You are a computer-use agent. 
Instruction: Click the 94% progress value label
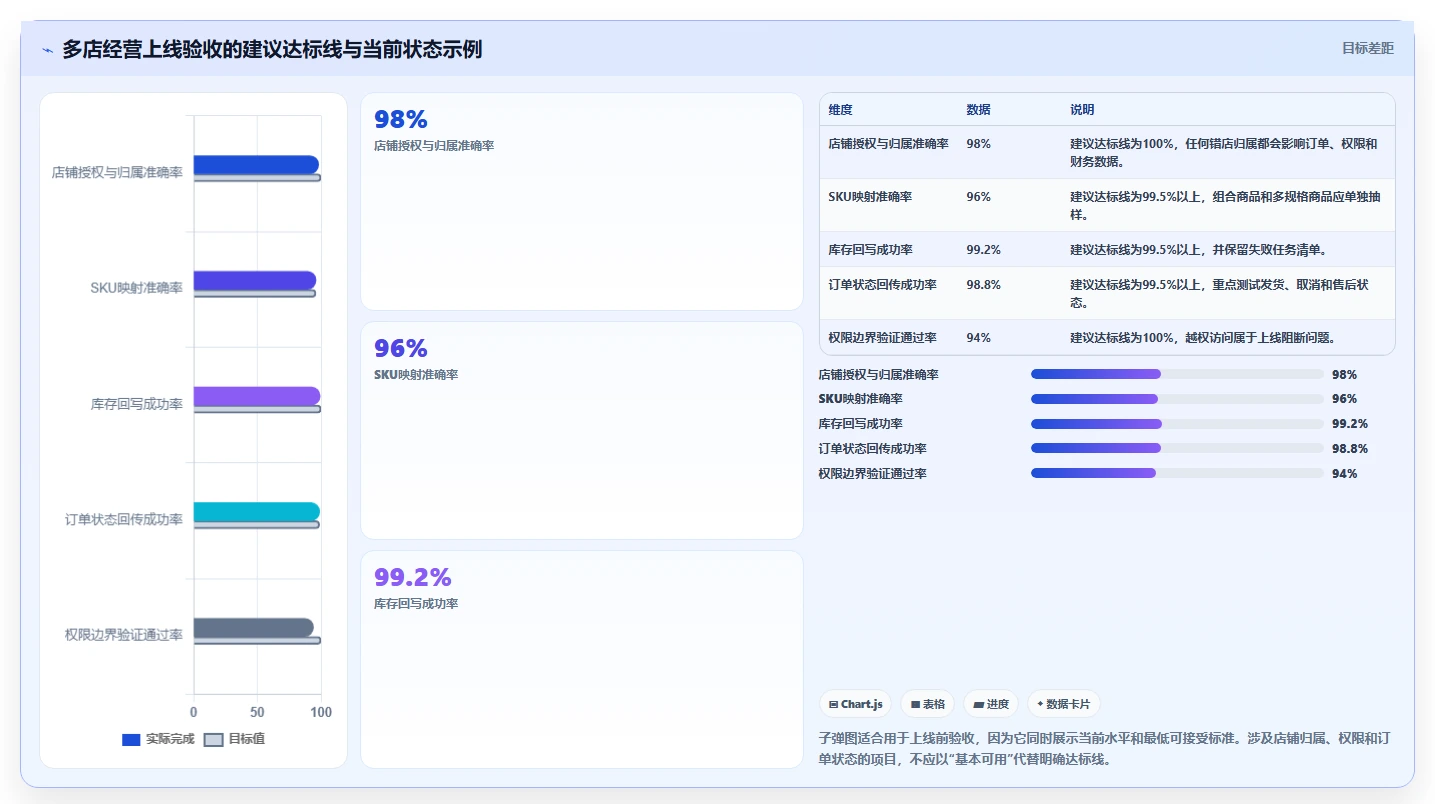(1345, 474)
